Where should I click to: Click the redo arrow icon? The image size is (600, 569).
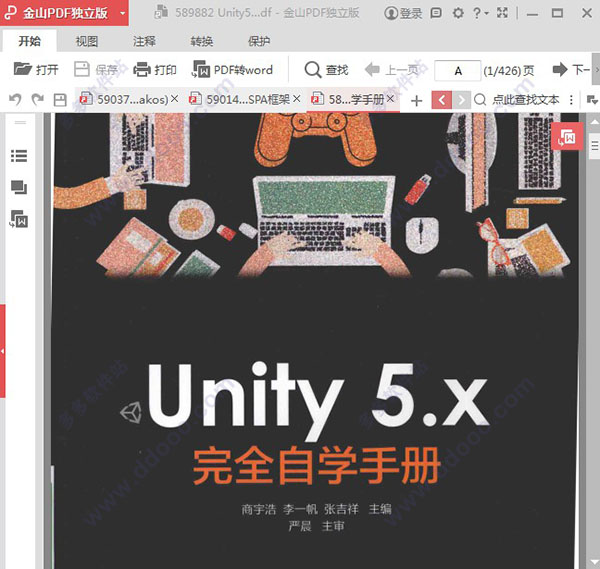click(x=38, y=99)
